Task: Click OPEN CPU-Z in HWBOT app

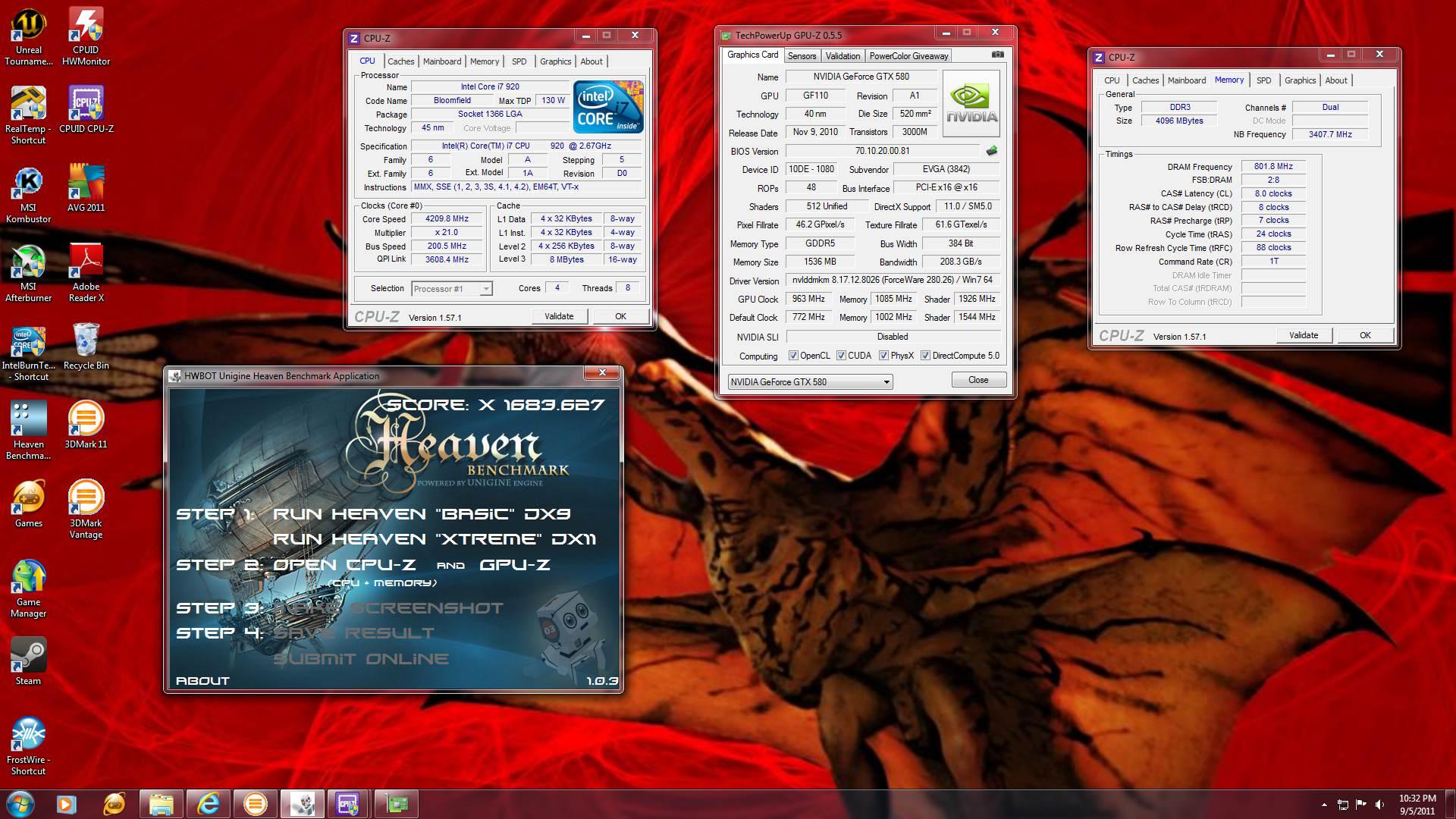Action: click(x=344, y=565)
